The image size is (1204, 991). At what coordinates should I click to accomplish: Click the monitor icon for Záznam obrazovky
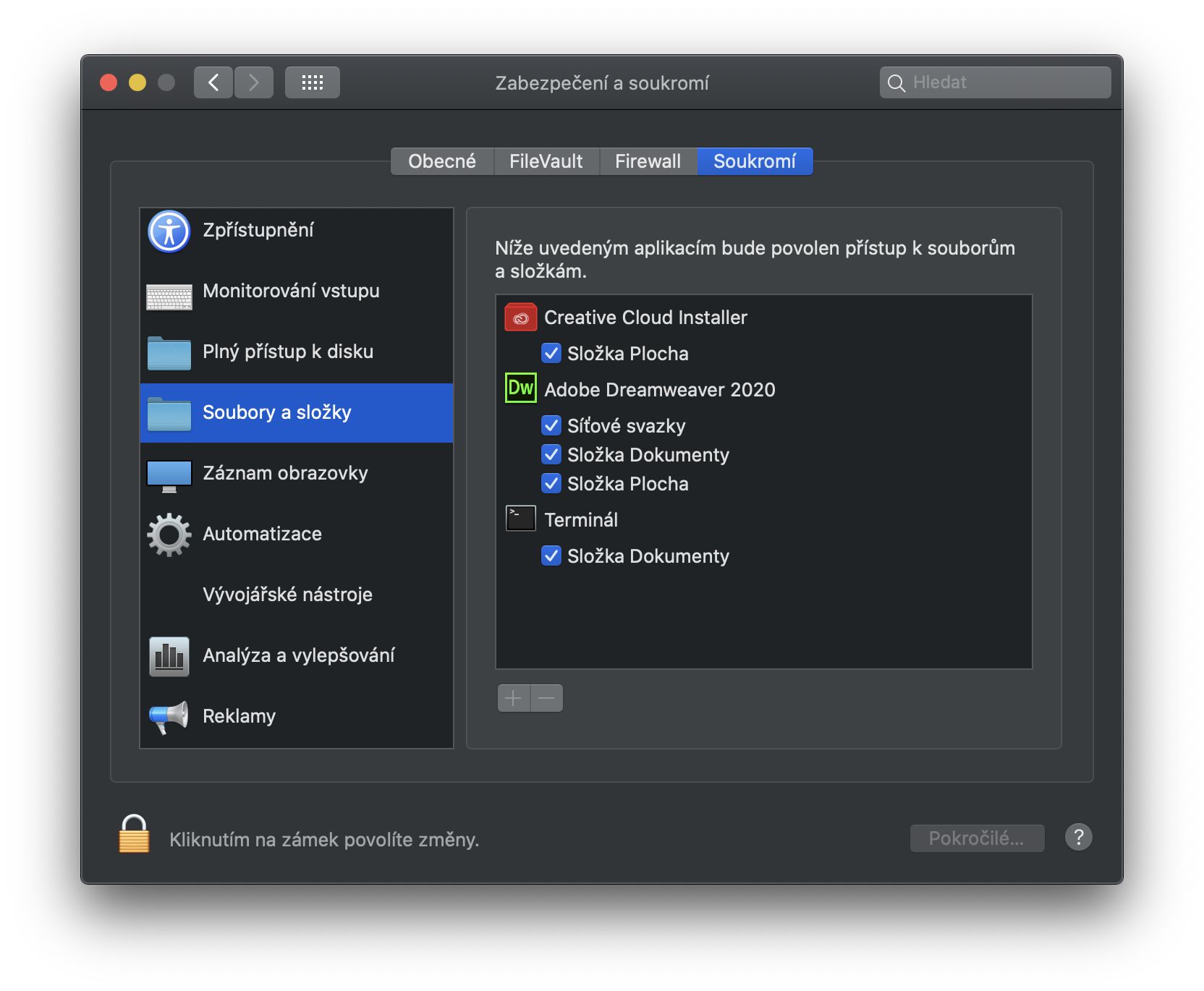tap(169, 476)
